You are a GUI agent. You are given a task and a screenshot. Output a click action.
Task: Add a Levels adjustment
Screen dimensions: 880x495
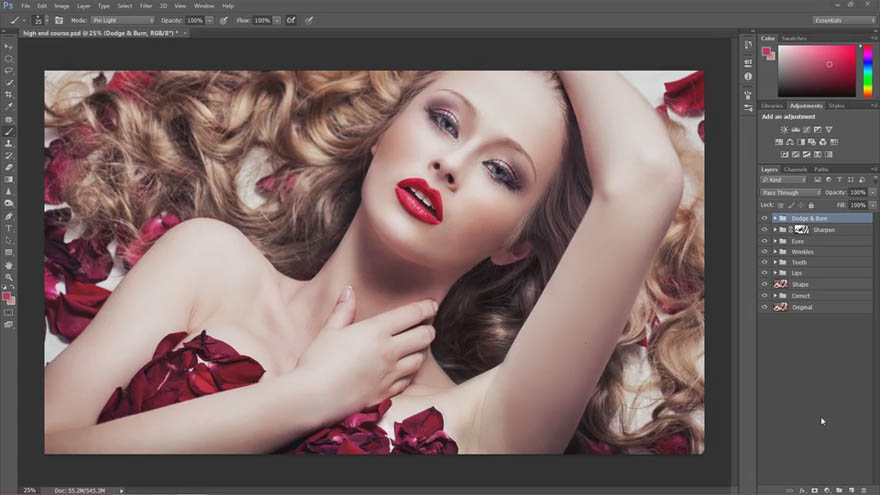click(795, 130)
